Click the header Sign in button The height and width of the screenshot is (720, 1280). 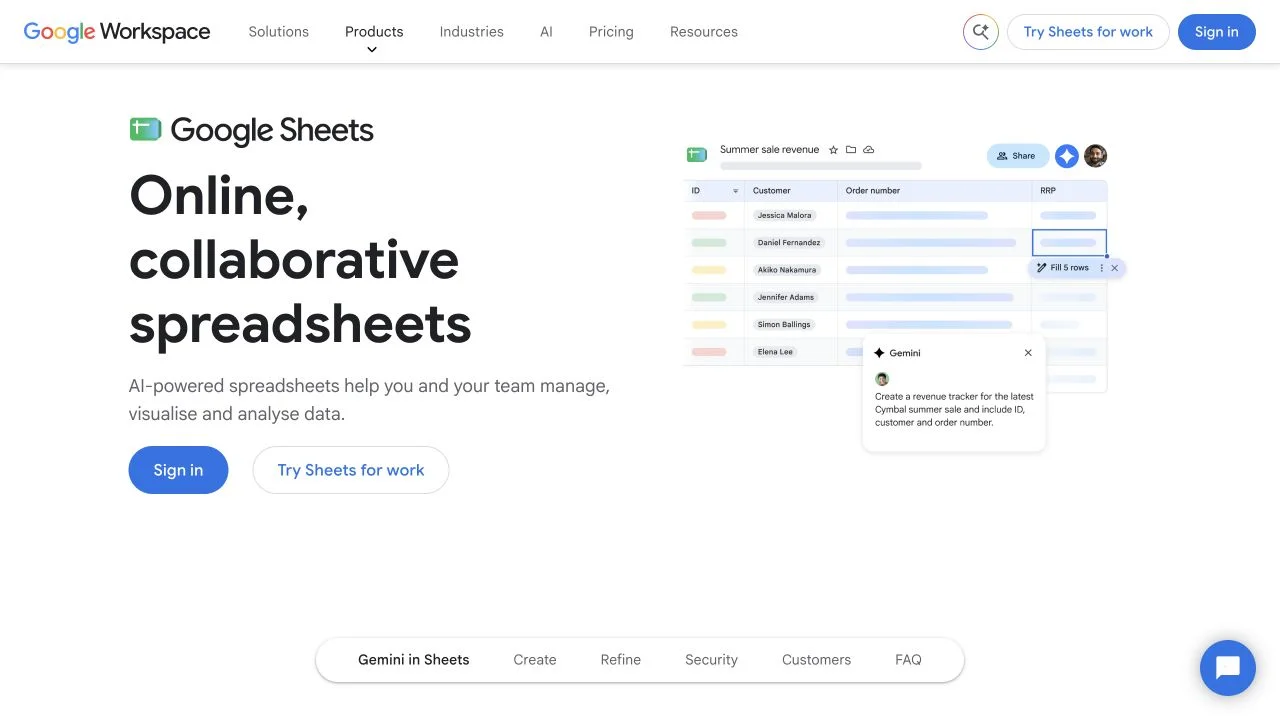1217,32
